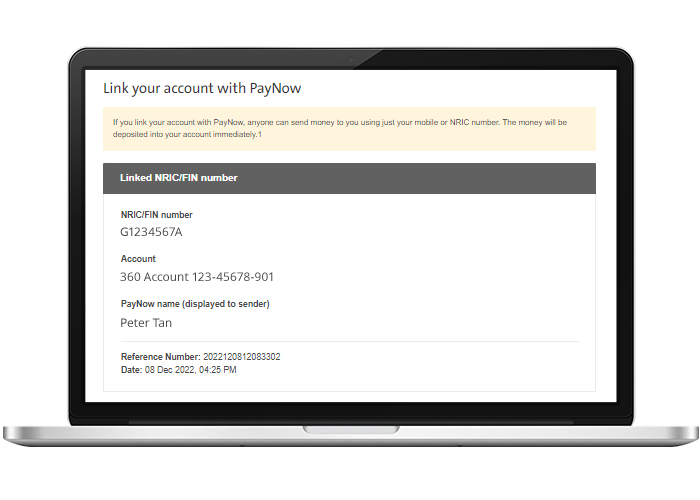Click 'NRIC number' text in the notice
Viewport: 700px width, 500px height.
pyautogui.click(x=474, y=122)
